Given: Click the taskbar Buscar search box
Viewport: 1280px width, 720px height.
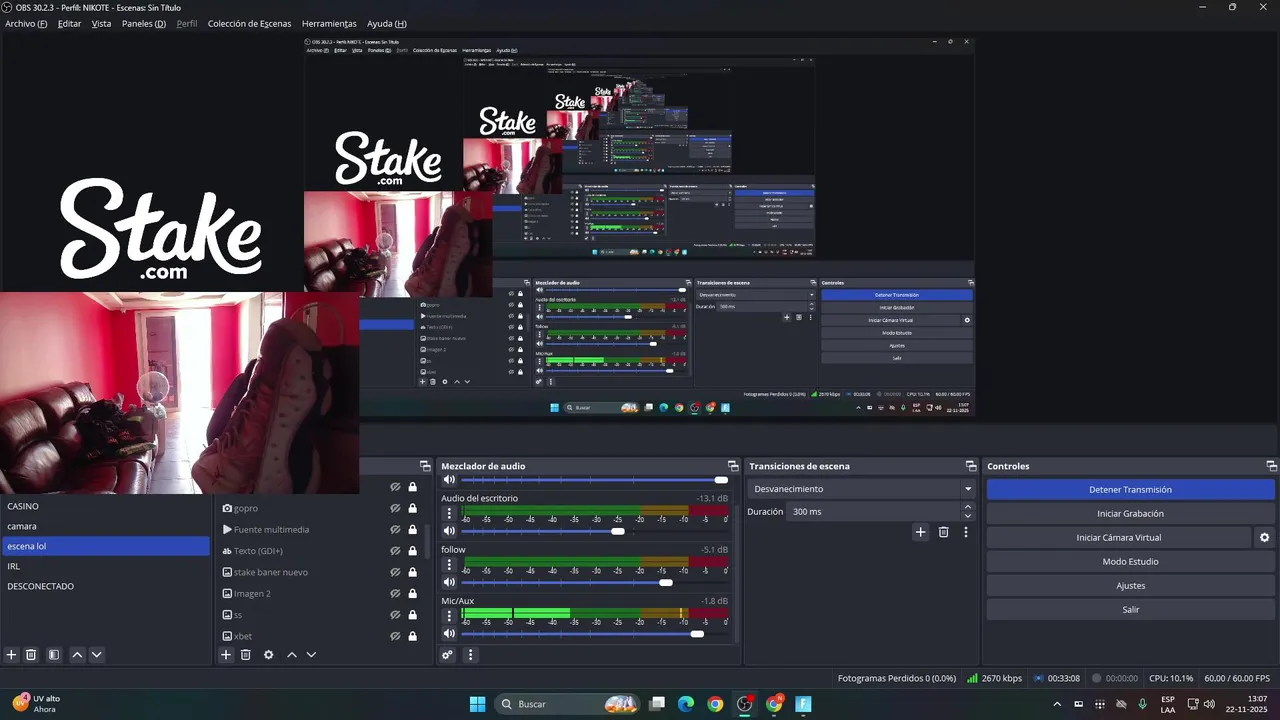Looking at the screenshot, I should pyautogui.click(x=568, y=704).
